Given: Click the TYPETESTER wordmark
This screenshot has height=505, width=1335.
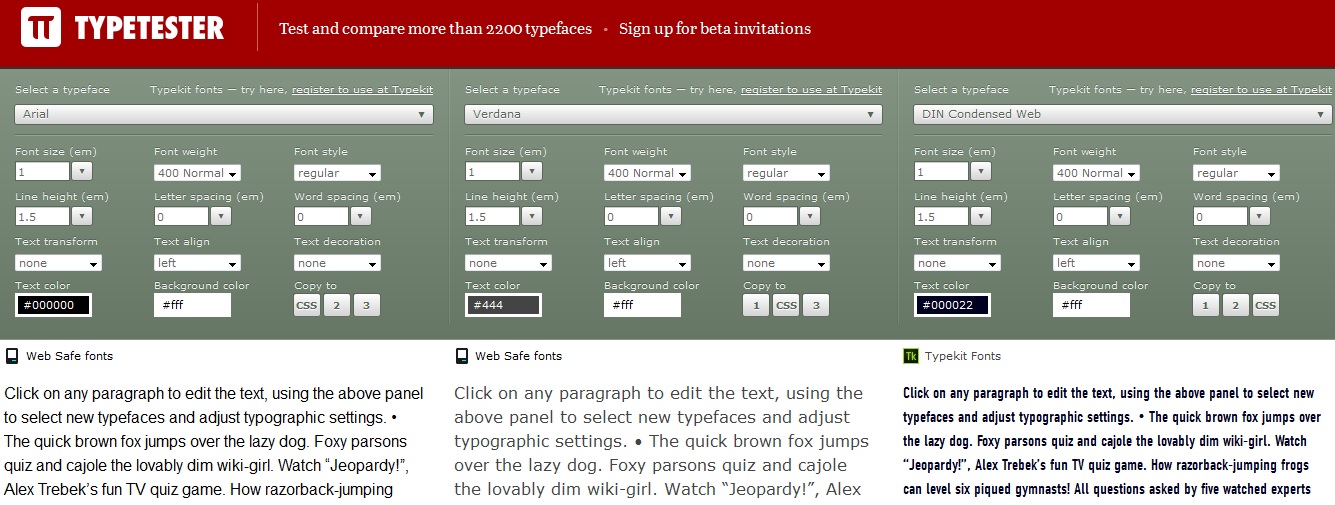Looking at the screenshot, I should click(x=150, y=29).
